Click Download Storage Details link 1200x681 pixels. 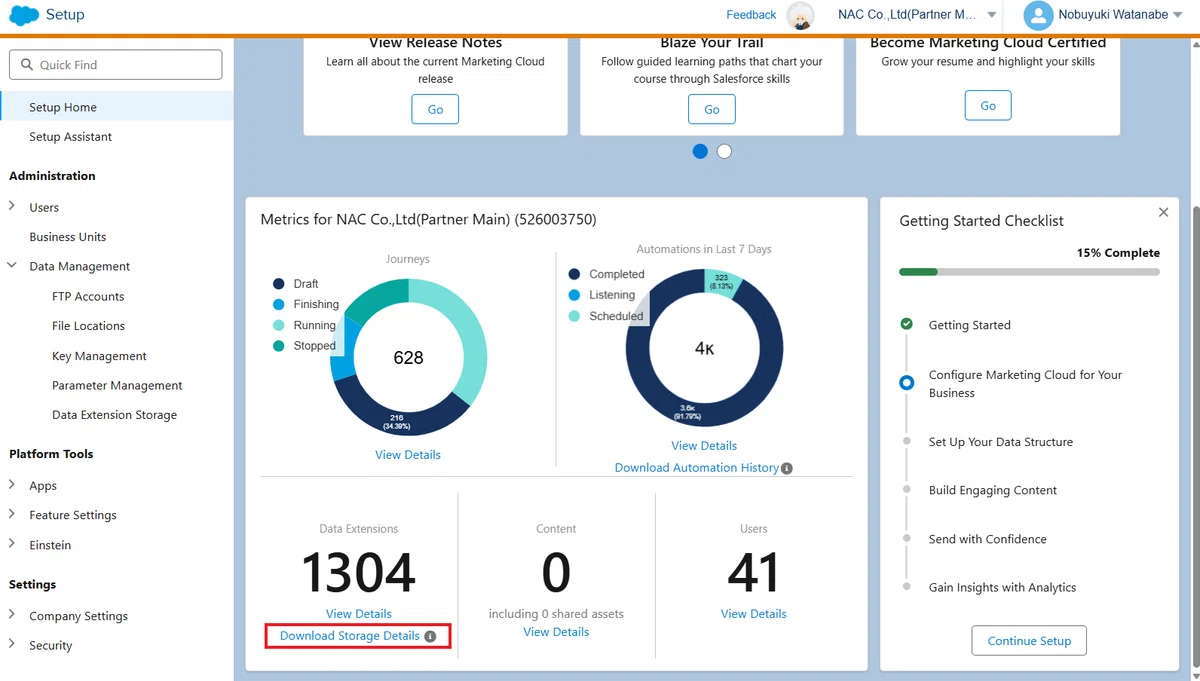[x=350, y=636]
